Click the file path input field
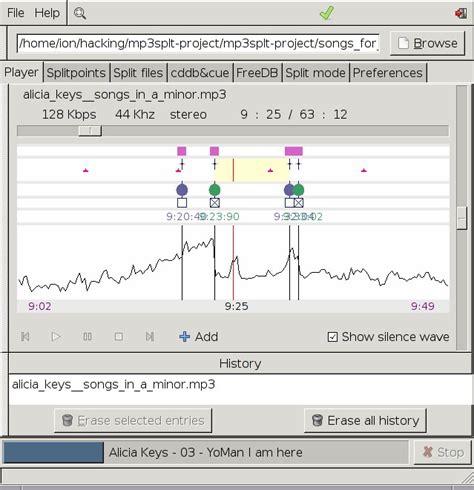474x490 pixels. (198, 43)
